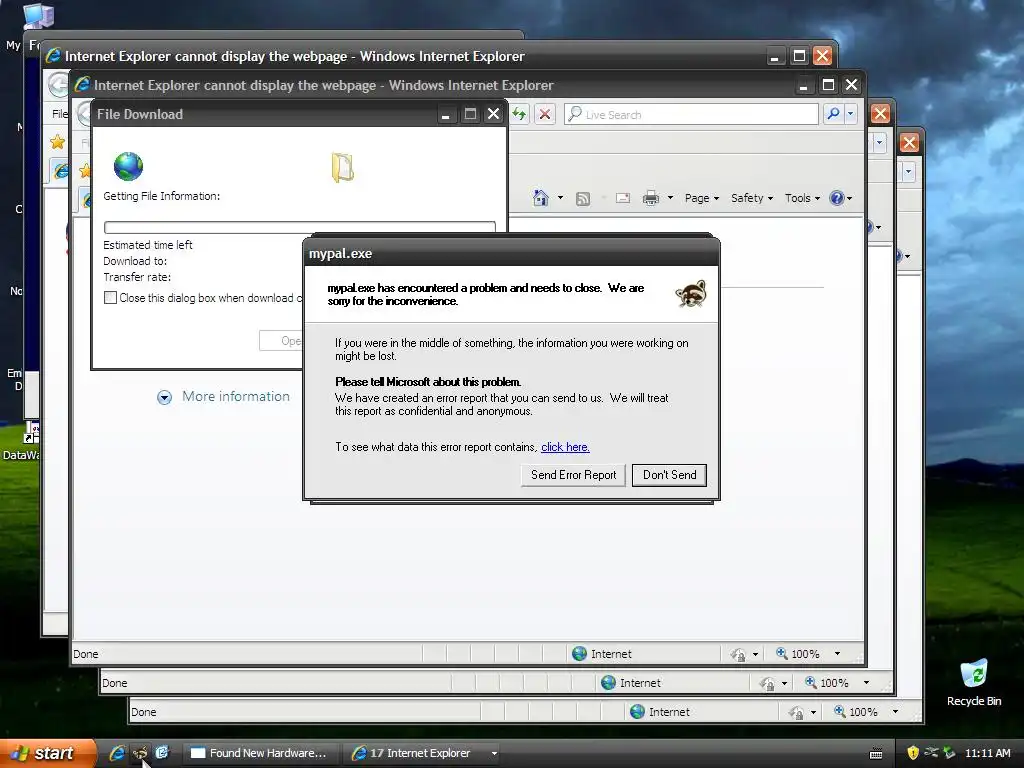This screenshot has width=1024, height=768.
Task: Click the Print printer icon
Action: click(x=650, y=198)
